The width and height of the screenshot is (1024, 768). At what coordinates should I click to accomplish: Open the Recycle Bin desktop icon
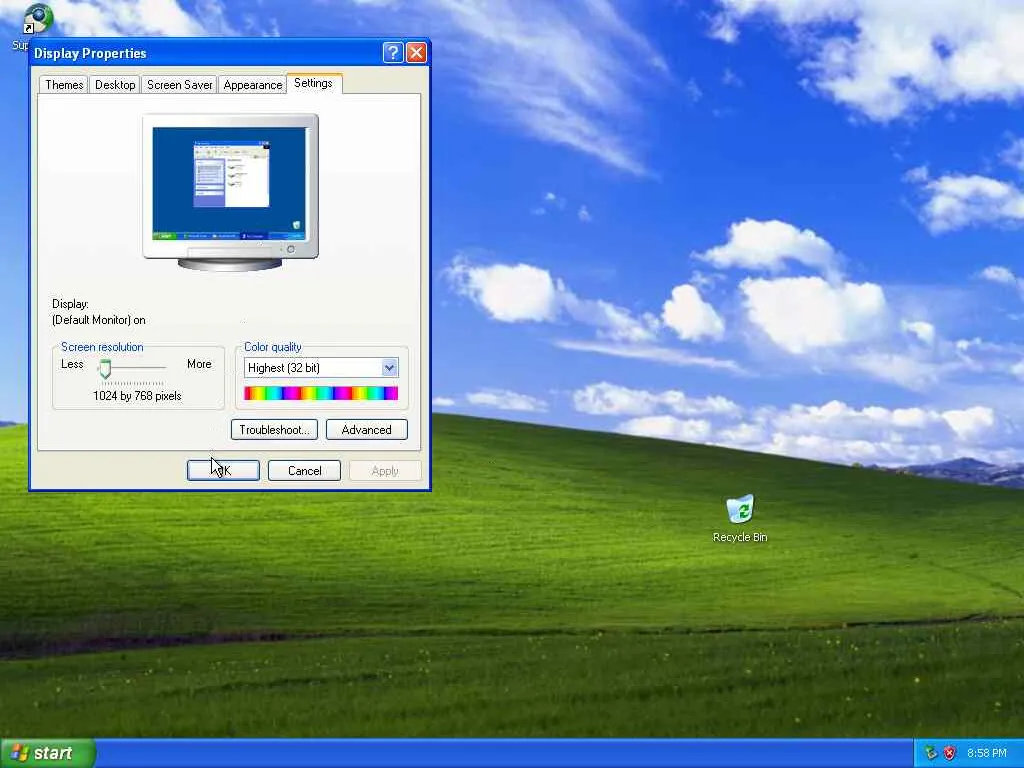740,519
